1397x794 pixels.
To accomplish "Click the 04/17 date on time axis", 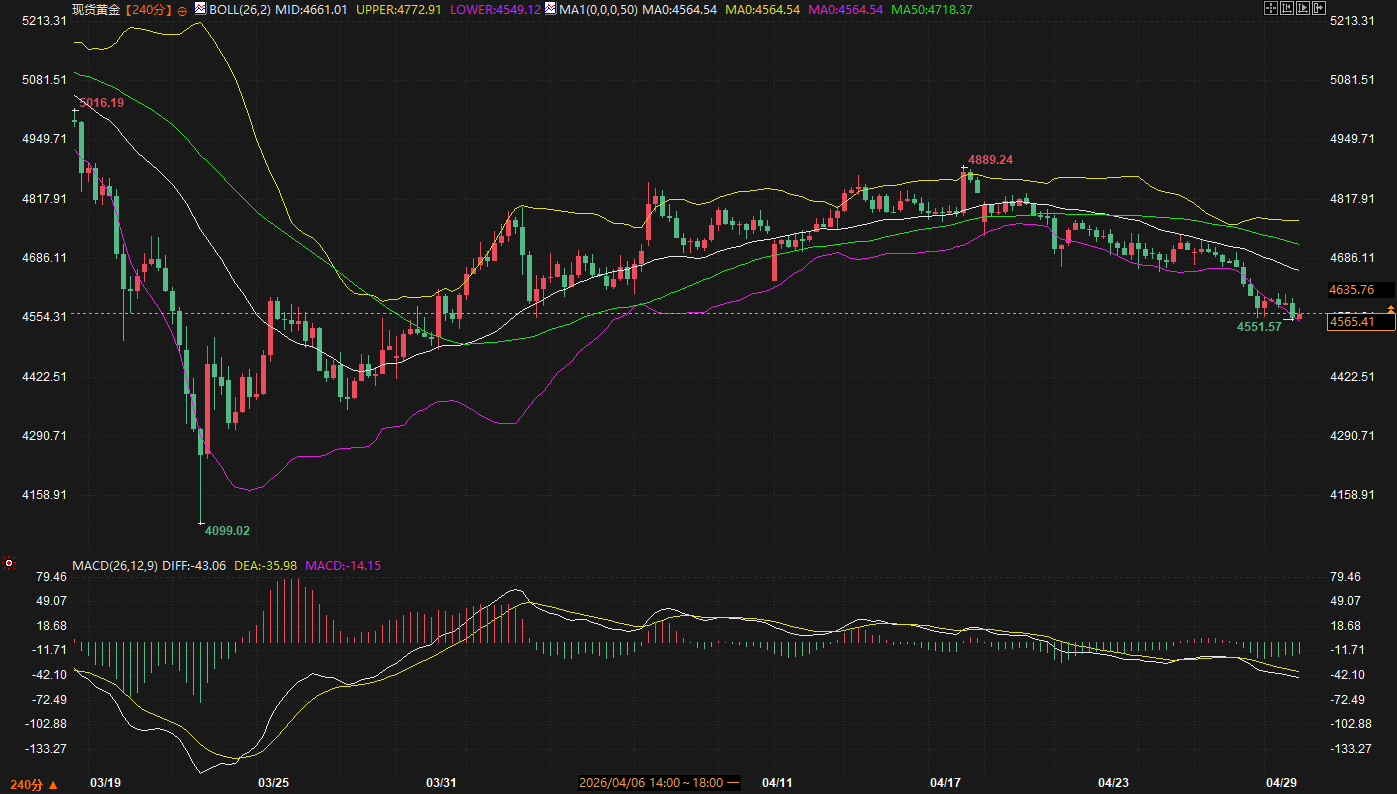I will coord(945,781).
